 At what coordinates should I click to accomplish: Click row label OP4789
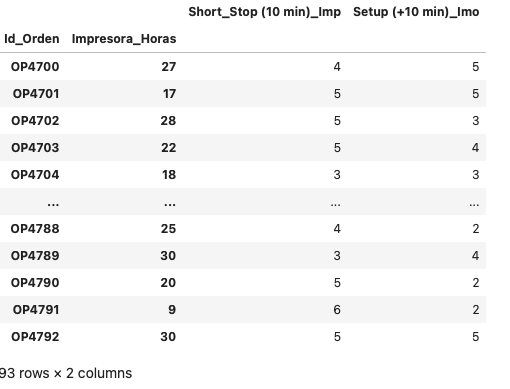pyautogui.click(x=35, y=256)
